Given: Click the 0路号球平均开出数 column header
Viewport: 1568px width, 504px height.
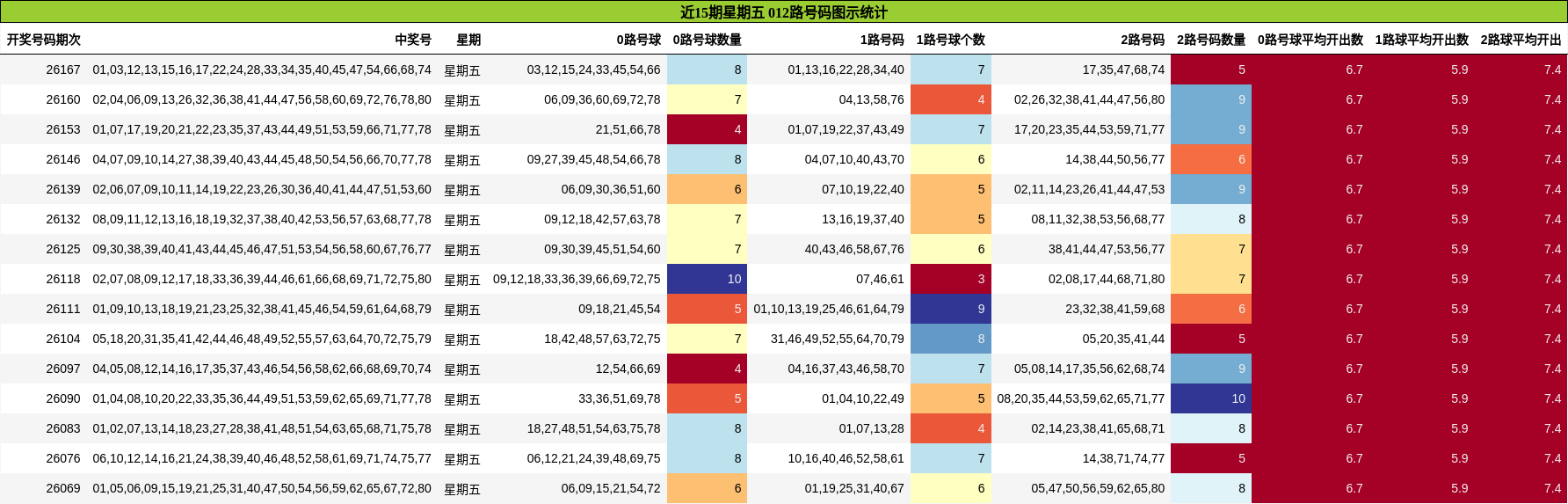Looking at the screenshot, I should click(x=1310, y=40).
